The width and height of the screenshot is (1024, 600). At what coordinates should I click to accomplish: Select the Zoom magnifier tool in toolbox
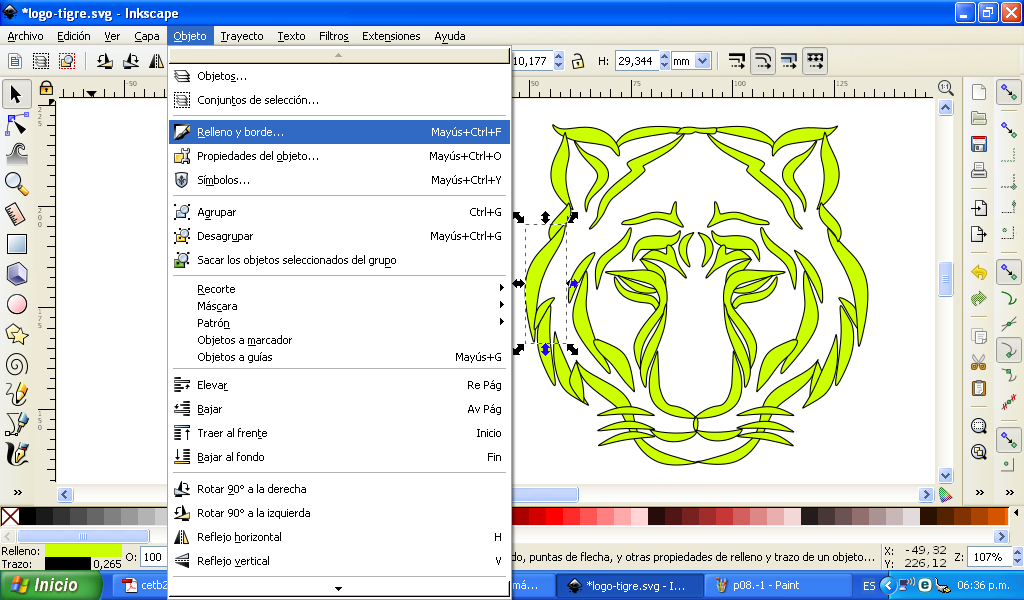coord(16,184)
